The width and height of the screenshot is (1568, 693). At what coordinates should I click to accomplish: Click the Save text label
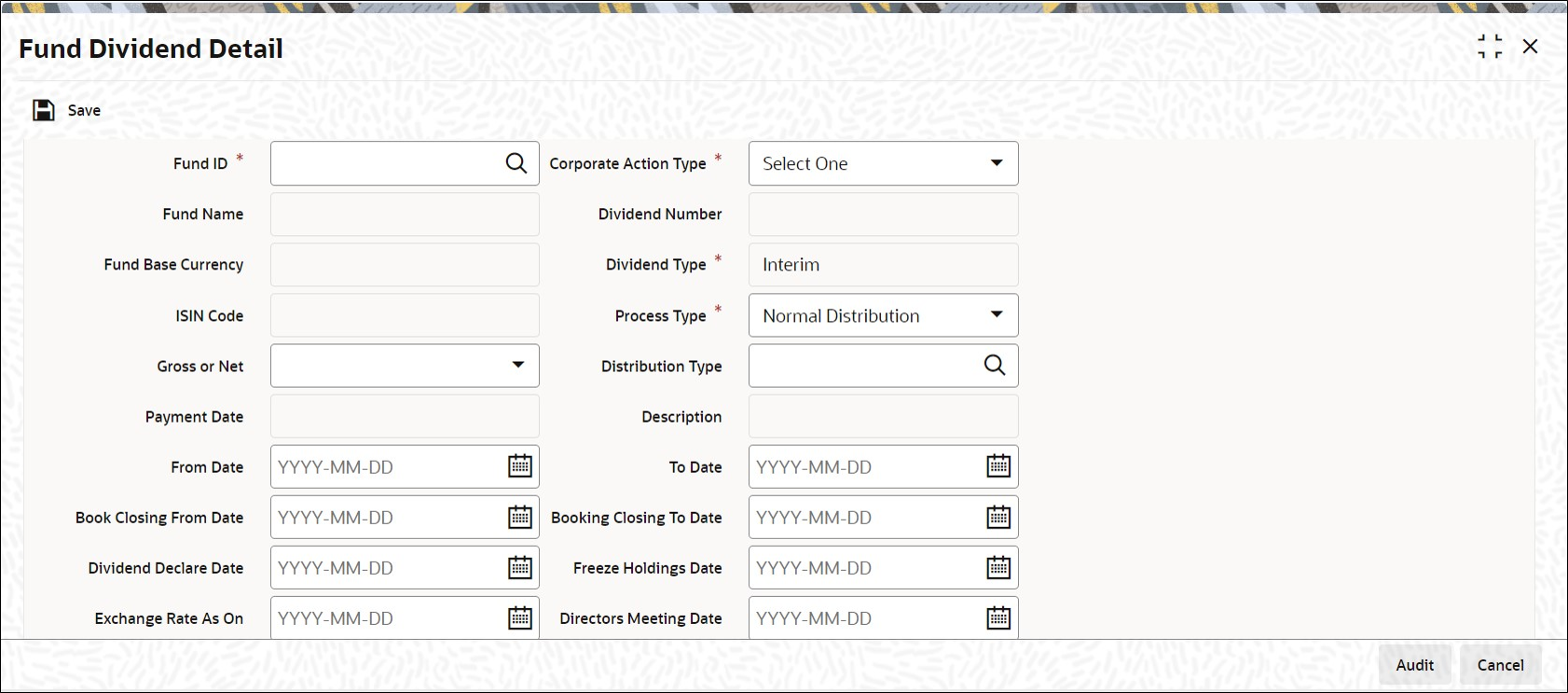[84, 110]
